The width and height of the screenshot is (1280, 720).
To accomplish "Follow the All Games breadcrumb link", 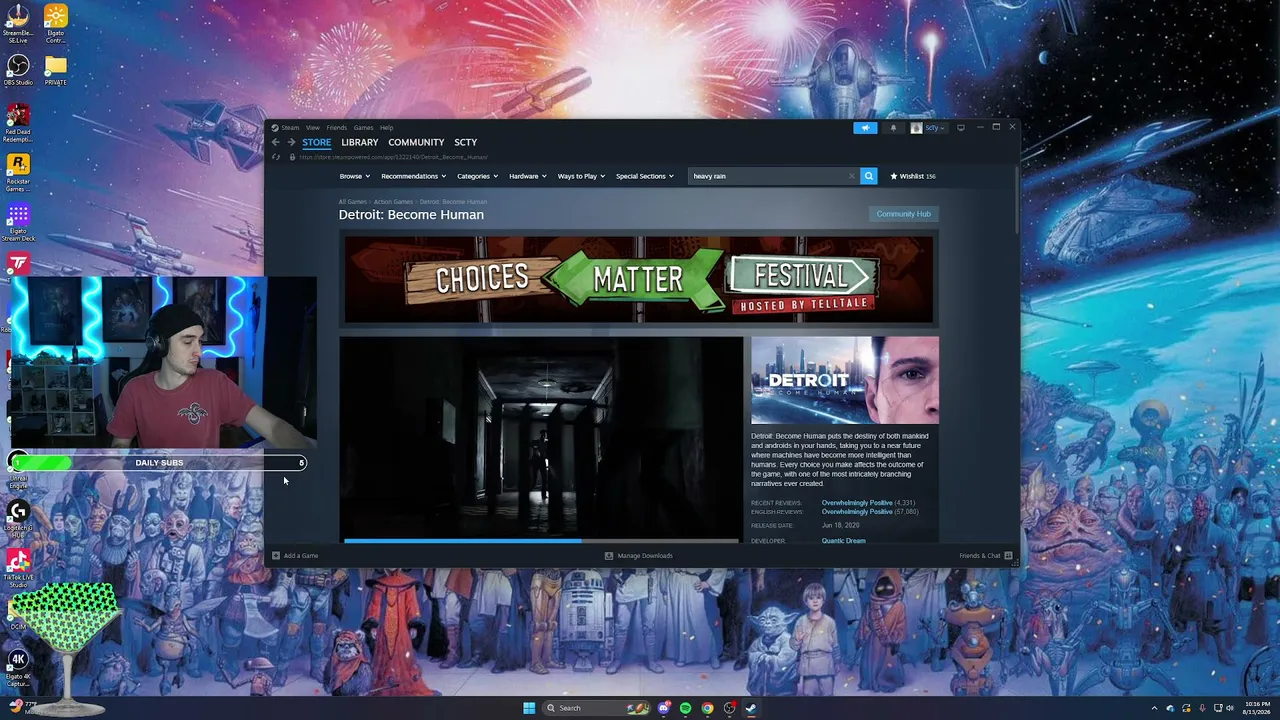I will click(352, 202).
